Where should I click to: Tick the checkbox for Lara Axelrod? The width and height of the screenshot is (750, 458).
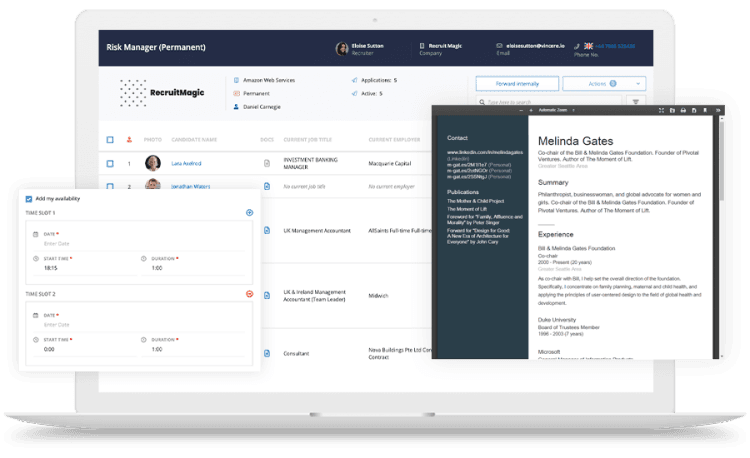pyautogui.click(x=110, y=162)
